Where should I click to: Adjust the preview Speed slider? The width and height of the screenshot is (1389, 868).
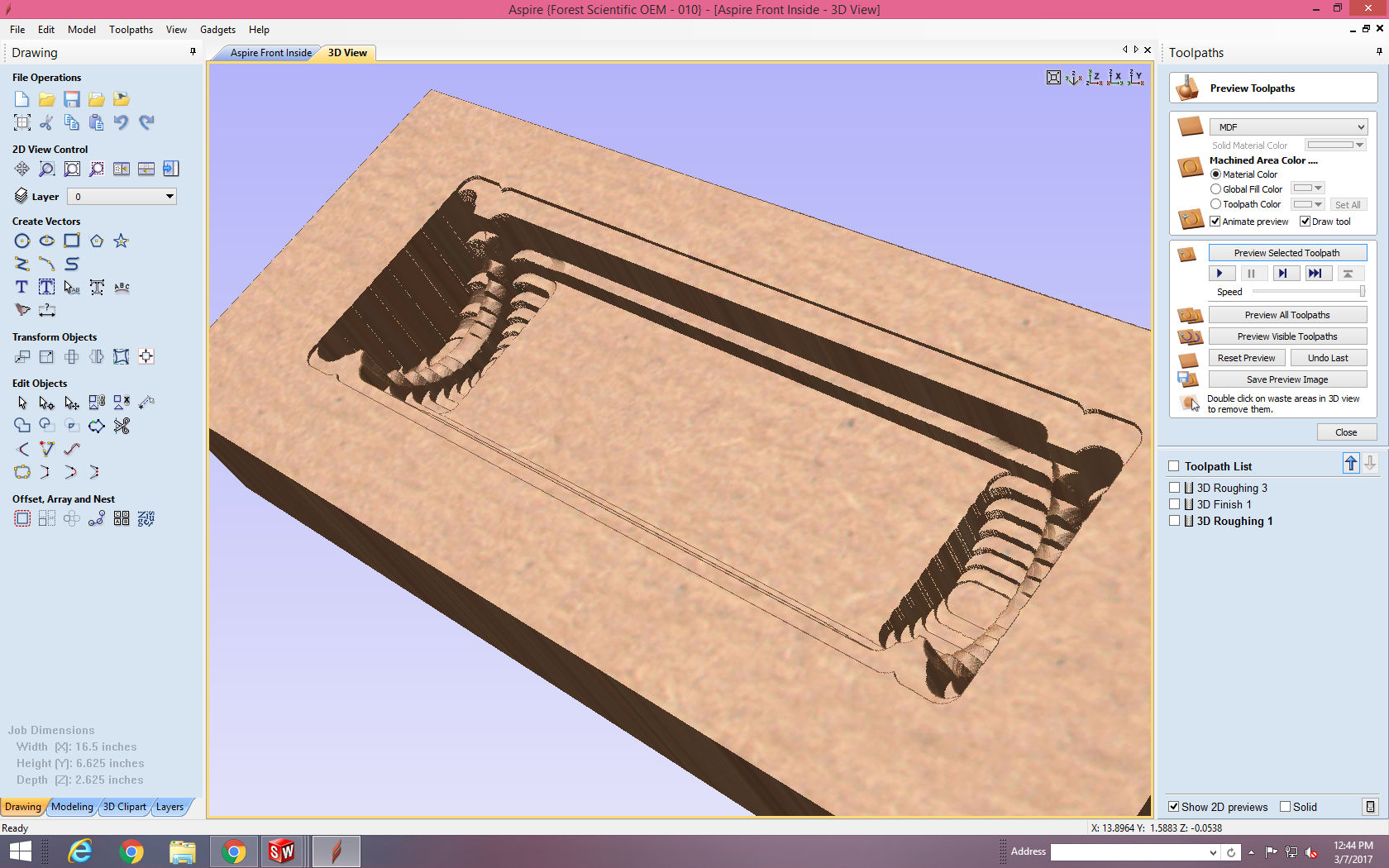point(1361,292)
